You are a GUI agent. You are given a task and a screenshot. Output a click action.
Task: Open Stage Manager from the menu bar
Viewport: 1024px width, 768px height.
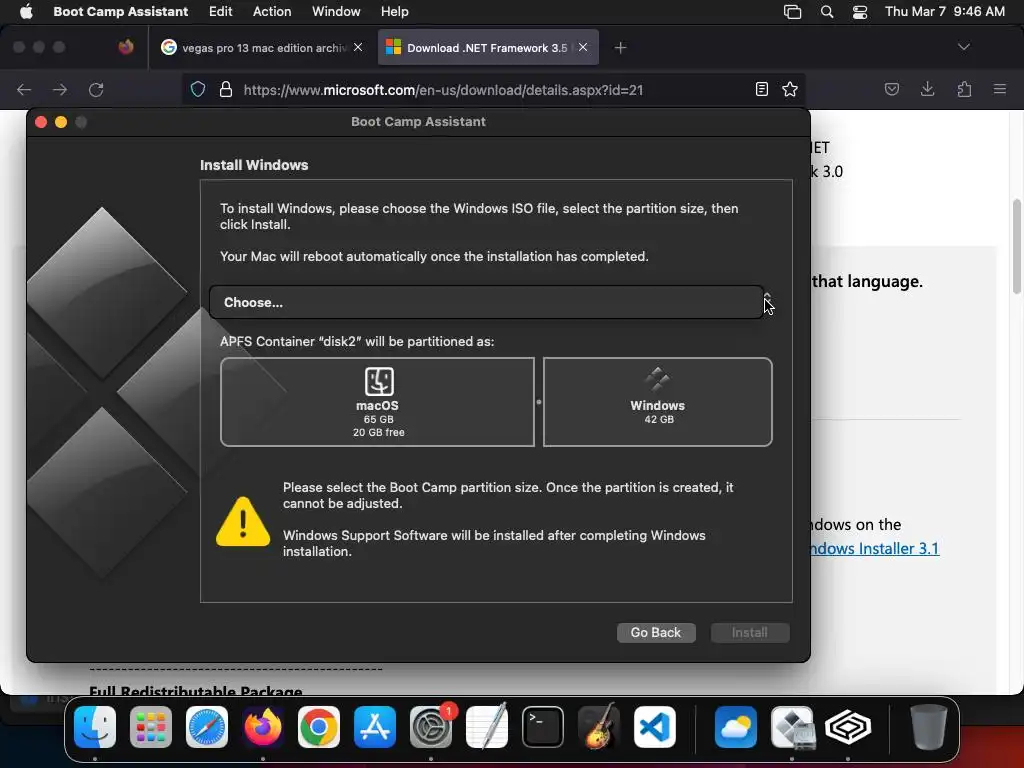point(792,12)
